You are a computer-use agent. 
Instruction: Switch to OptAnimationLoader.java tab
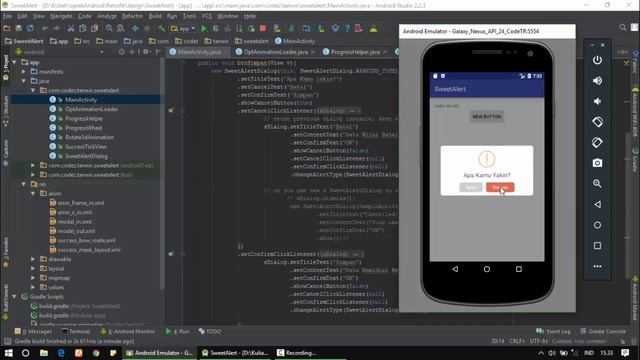pos(276,52)
